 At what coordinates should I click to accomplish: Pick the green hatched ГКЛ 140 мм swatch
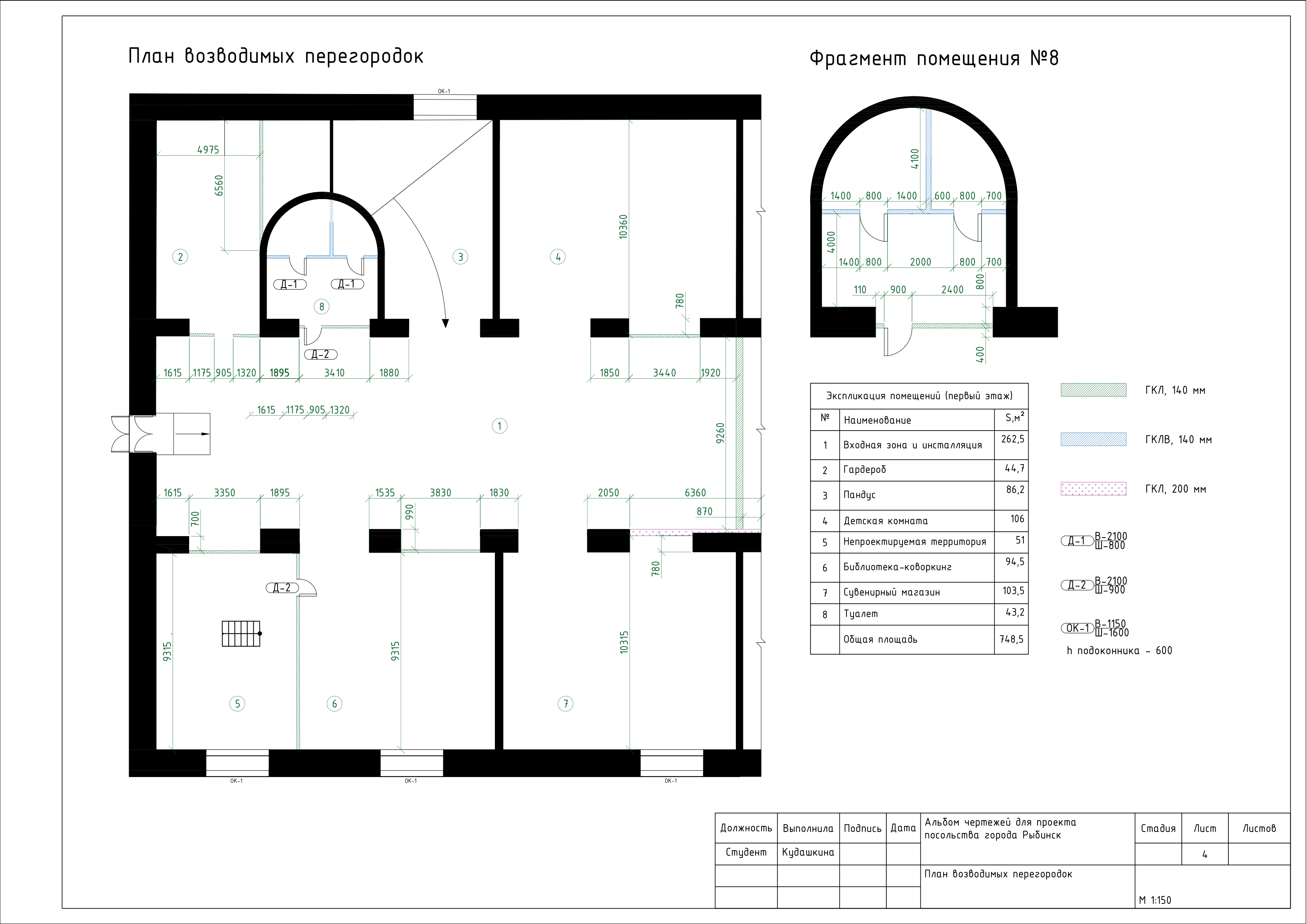pos(1093,390)
